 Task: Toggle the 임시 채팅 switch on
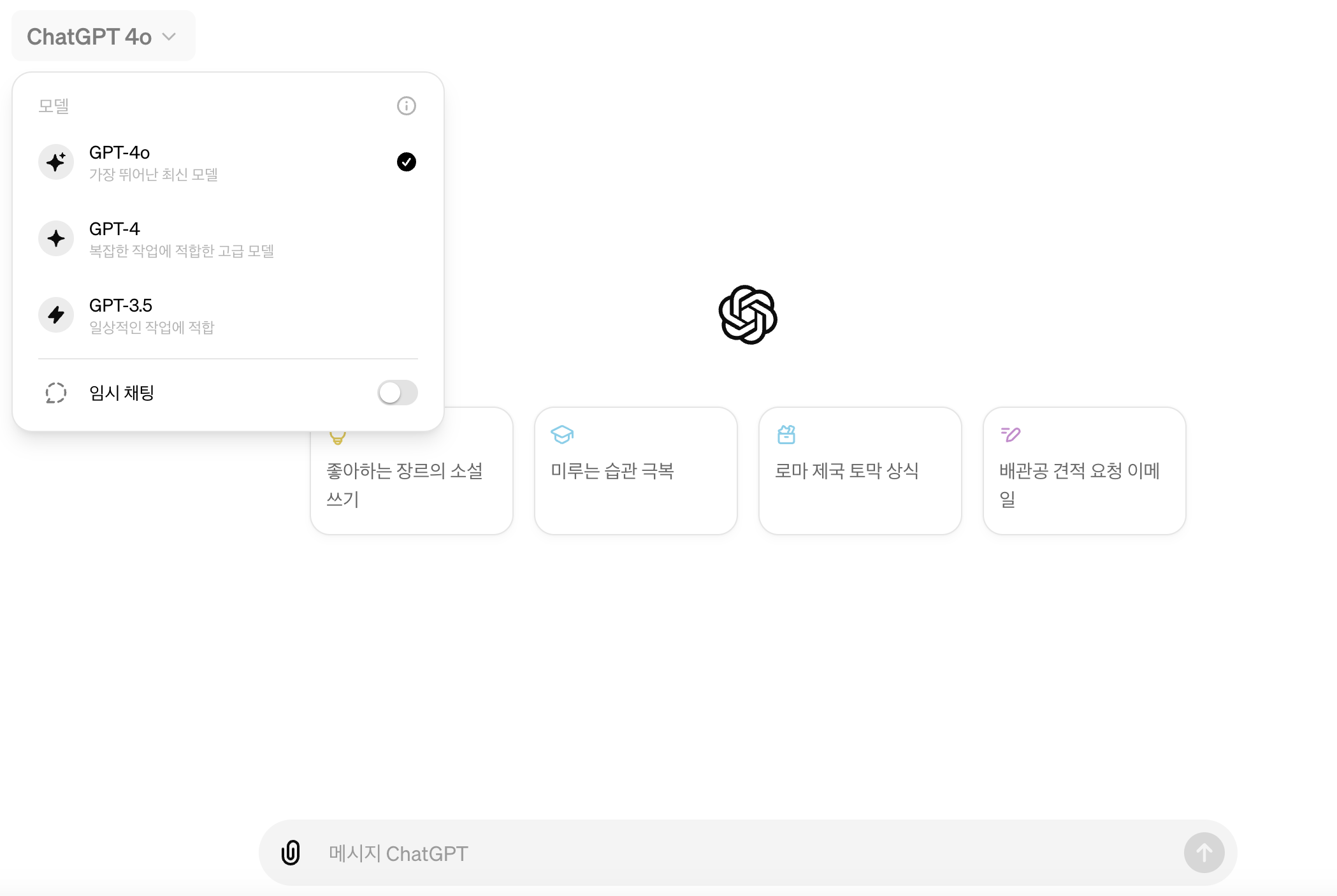tap(397, 393)
